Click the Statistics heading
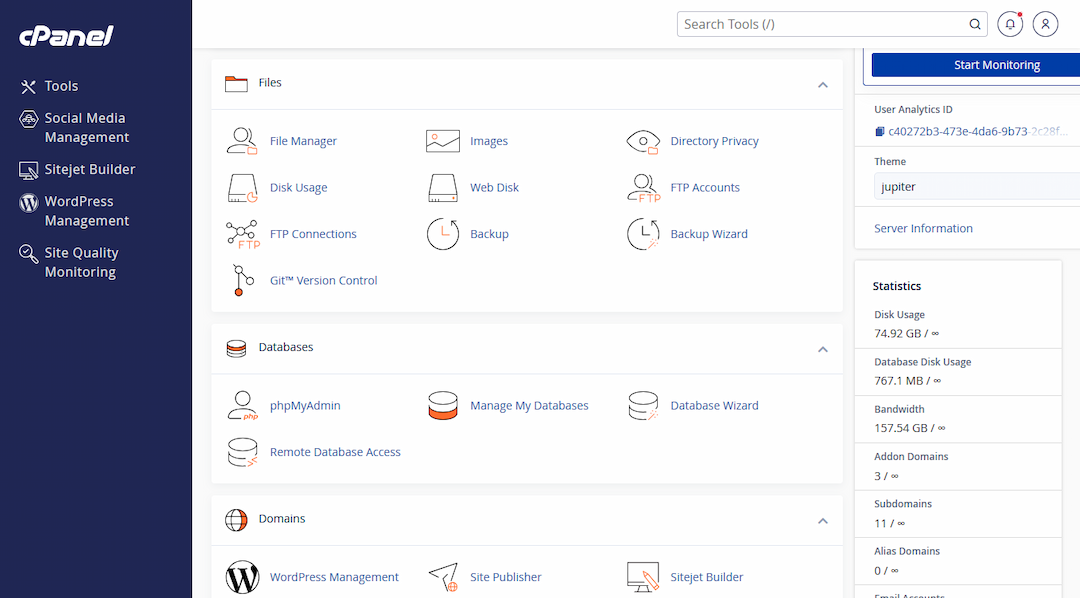 [x=896, y=286]
